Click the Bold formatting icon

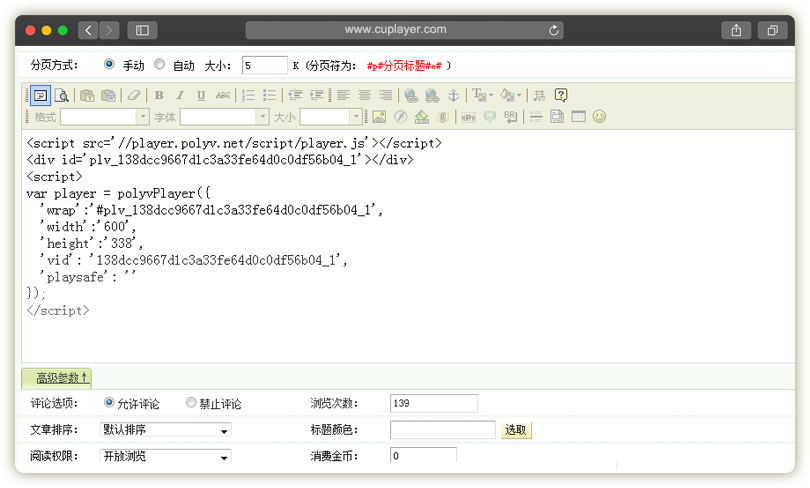[159, 96]
